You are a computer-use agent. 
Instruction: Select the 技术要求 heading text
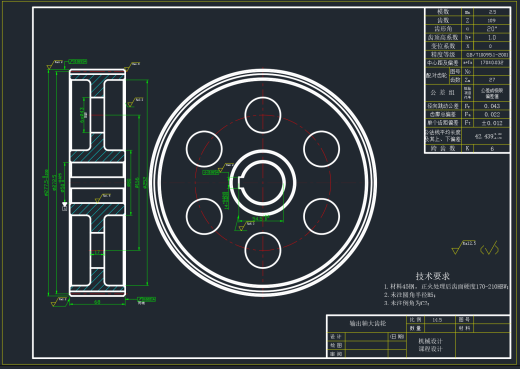click(x=433, y=276)
